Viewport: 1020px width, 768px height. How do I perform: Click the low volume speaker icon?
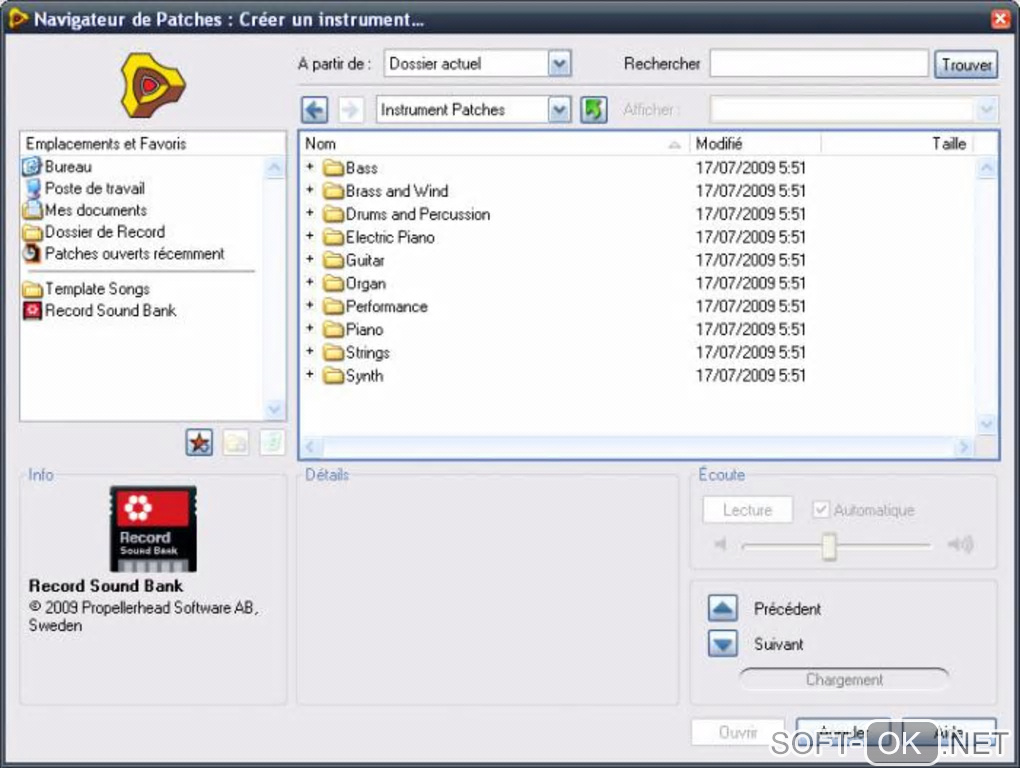pos(720,544)
